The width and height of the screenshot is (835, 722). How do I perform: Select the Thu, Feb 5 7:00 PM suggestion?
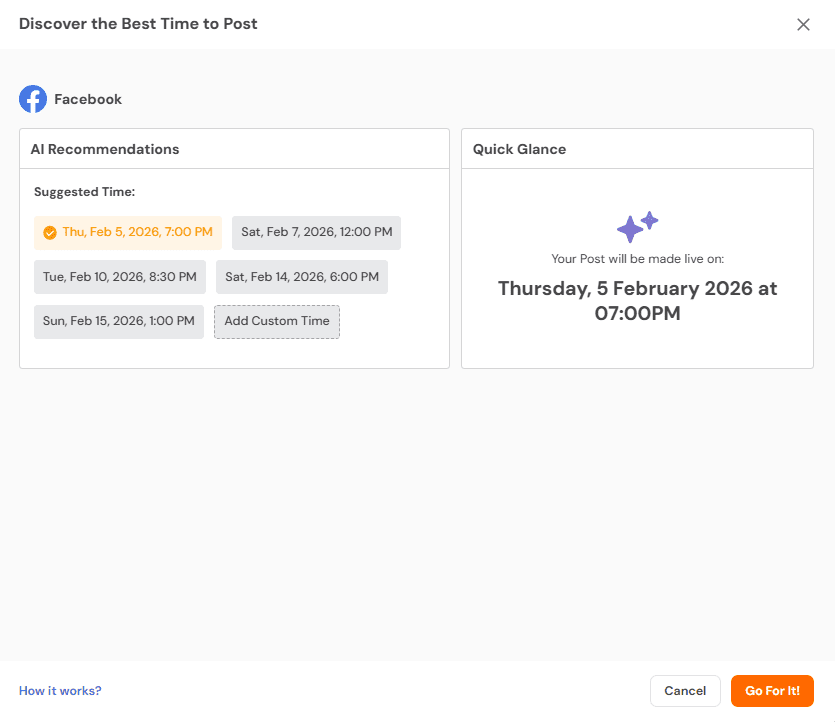pyautogui.click(x=127, y=232)
